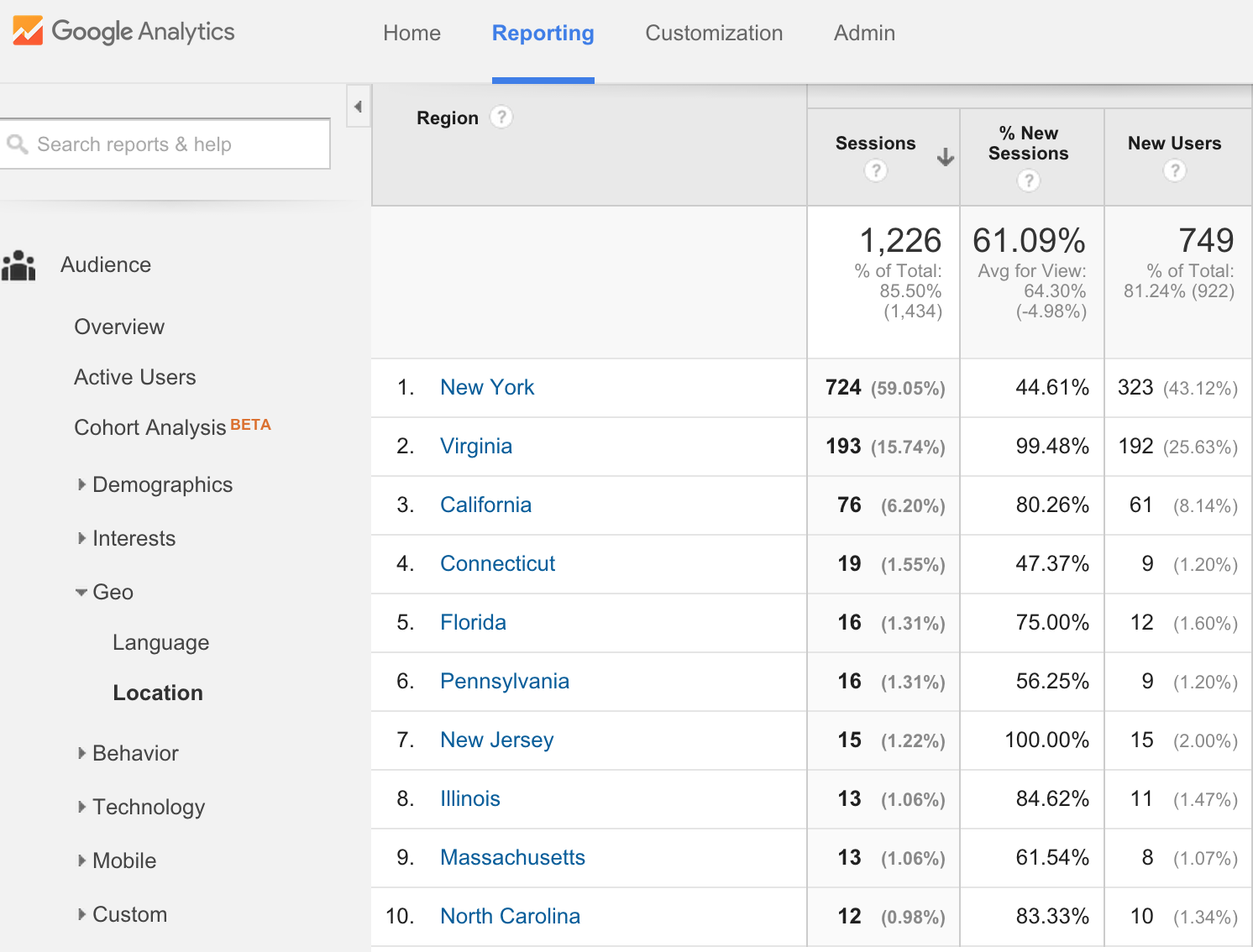This screenshot has width=1253, height=952.
Task: Open the New Jersey region link
Action: point(496,740)
